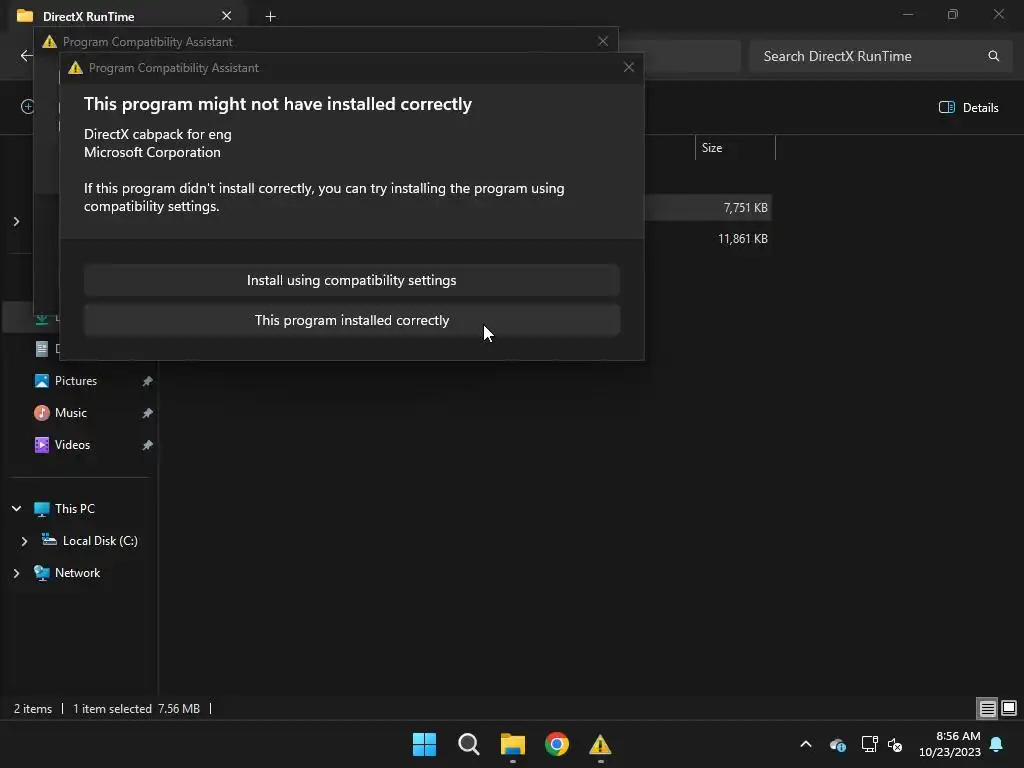Click the Pictures folder icon in sidebar
The image size is (1024, 768).
[x=41, y=381]
